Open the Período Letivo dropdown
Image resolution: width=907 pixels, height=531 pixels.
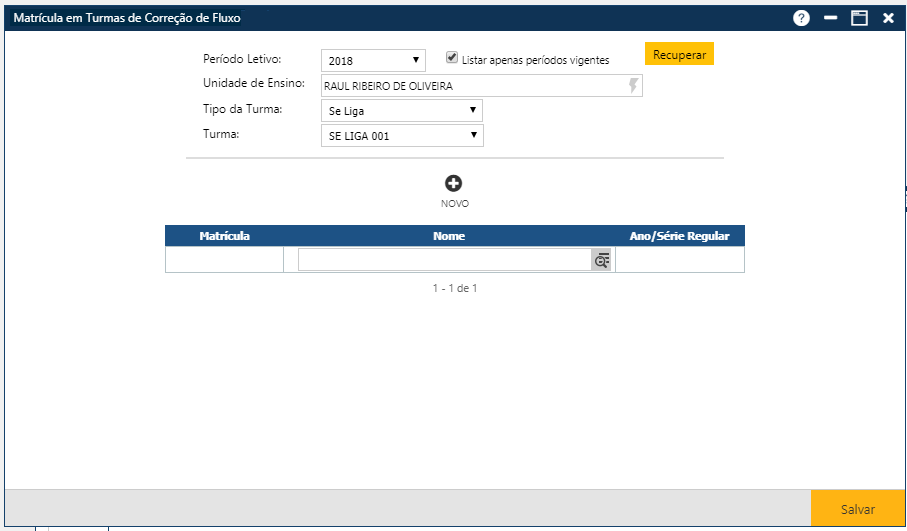click(x=373, y=61)
